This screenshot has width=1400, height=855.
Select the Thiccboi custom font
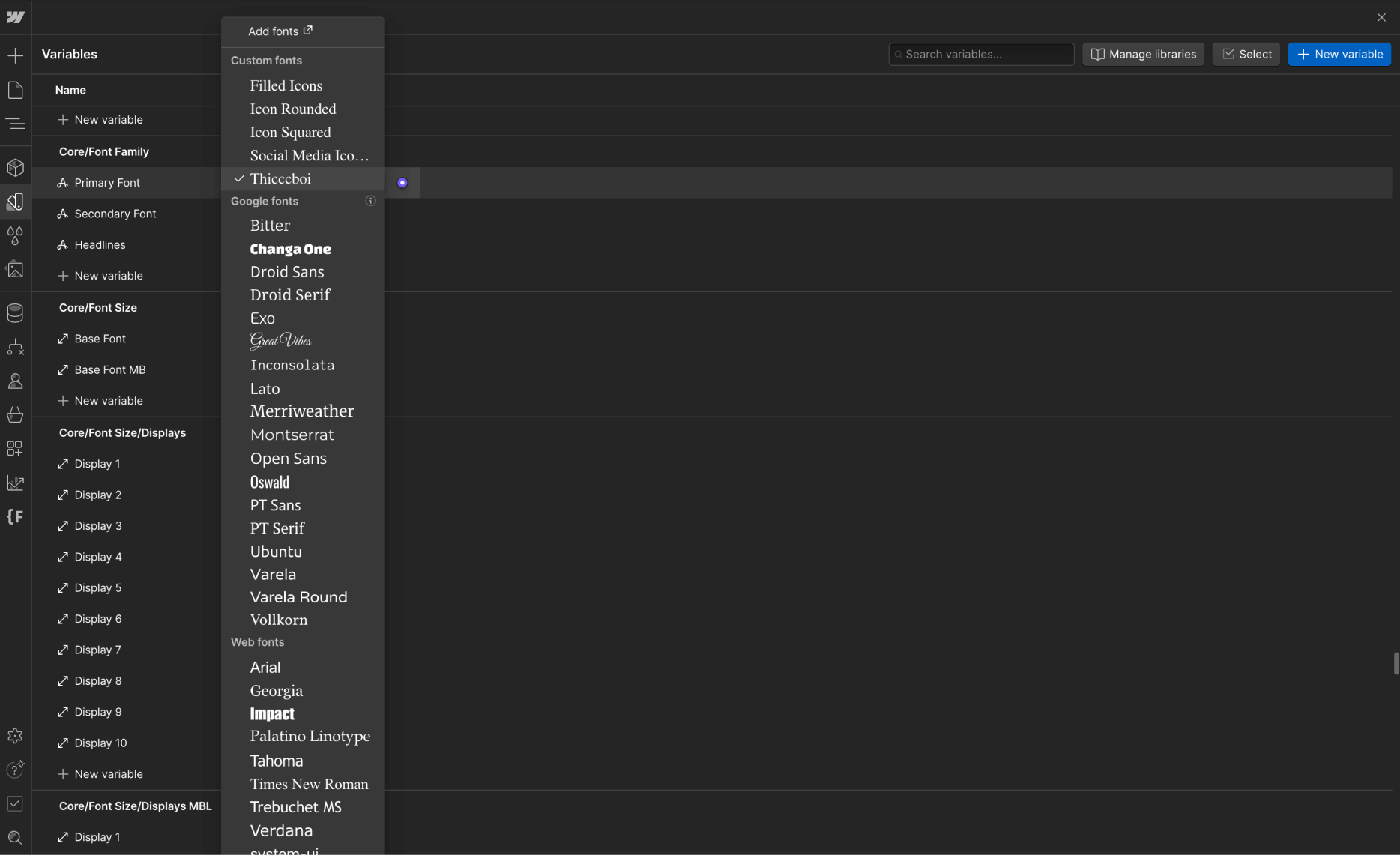click(x=280, y=178)
